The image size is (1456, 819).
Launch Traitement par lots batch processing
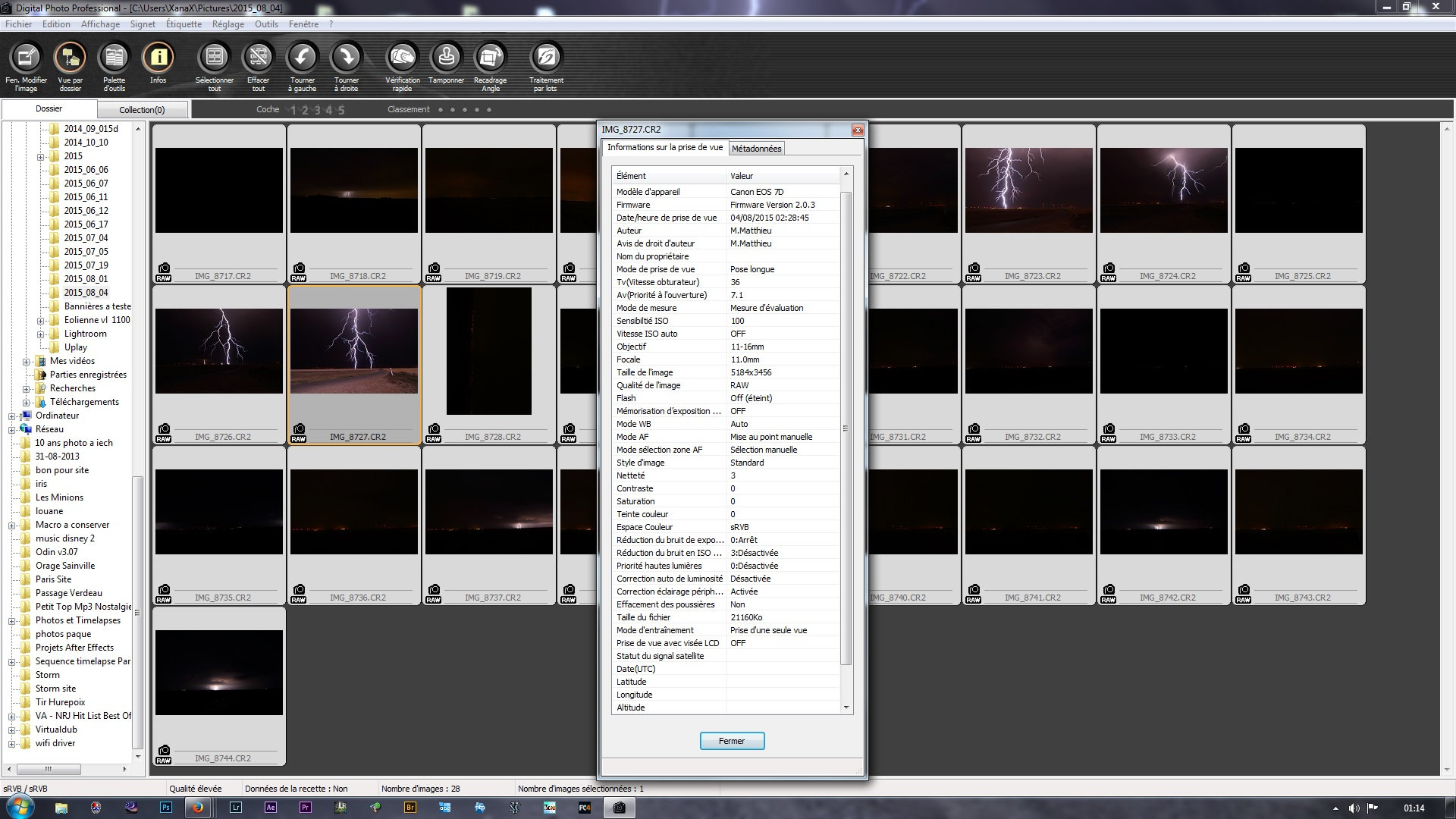point(546,58)
